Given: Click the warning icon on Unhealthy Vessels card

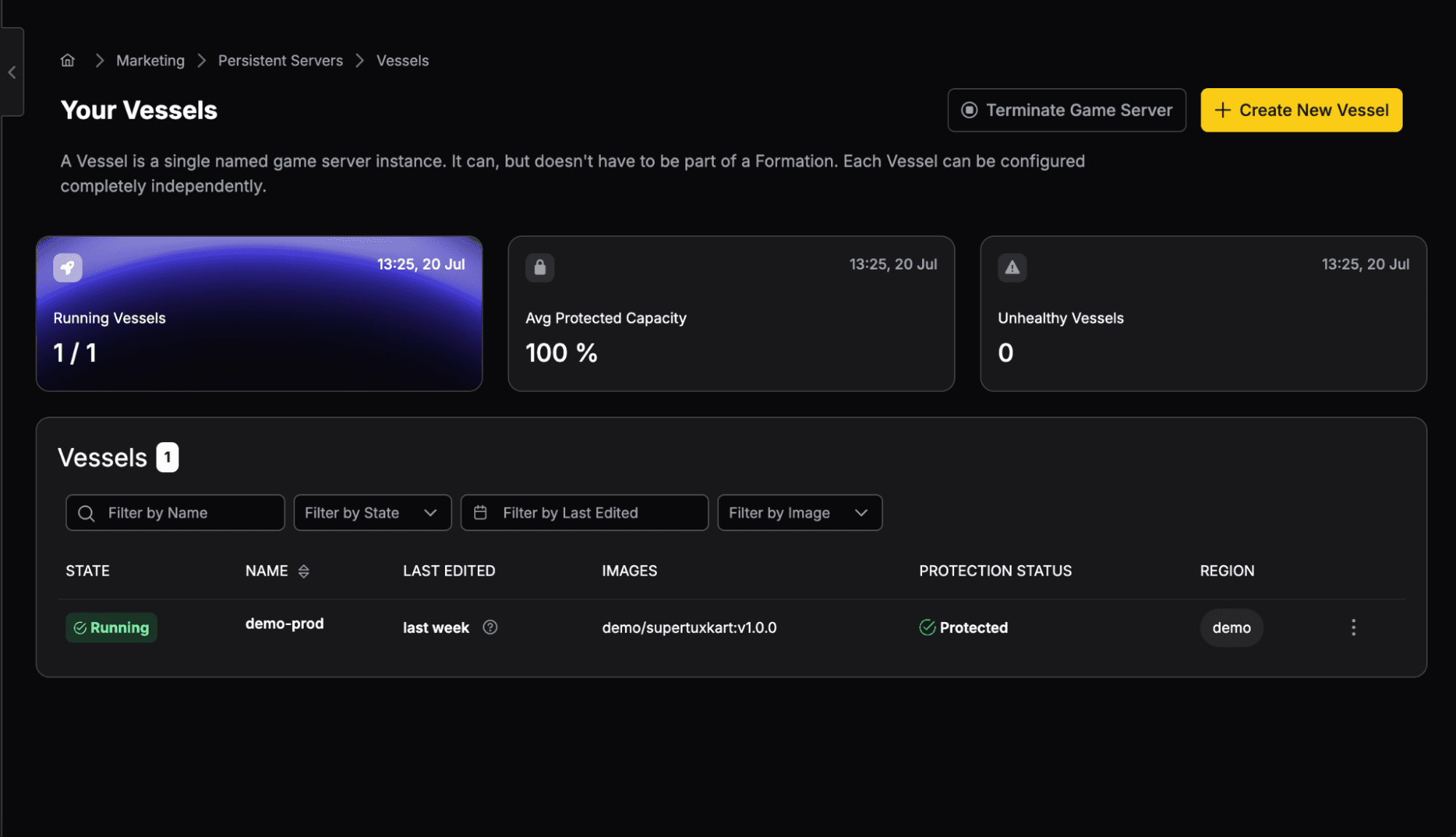Looking at the screenshot, I should (x=1012, y=267).
